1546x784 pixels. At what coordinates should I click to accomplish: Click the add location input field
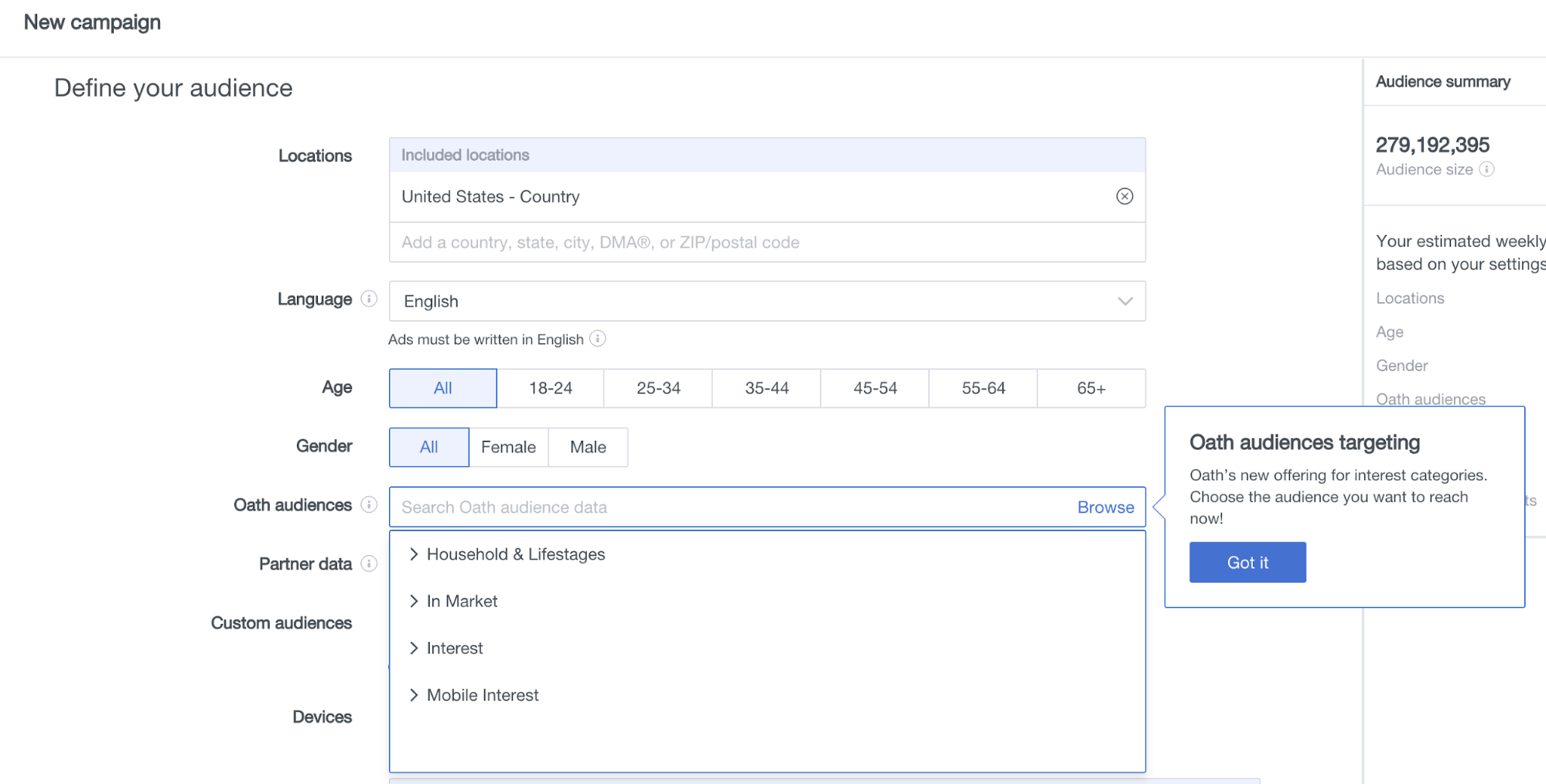tap(766, 243)
